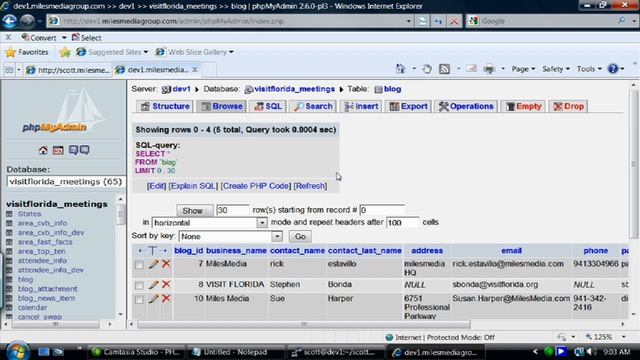Sort by business_name column header
This screenshot has height=360, width=640.
coord(236,251)
